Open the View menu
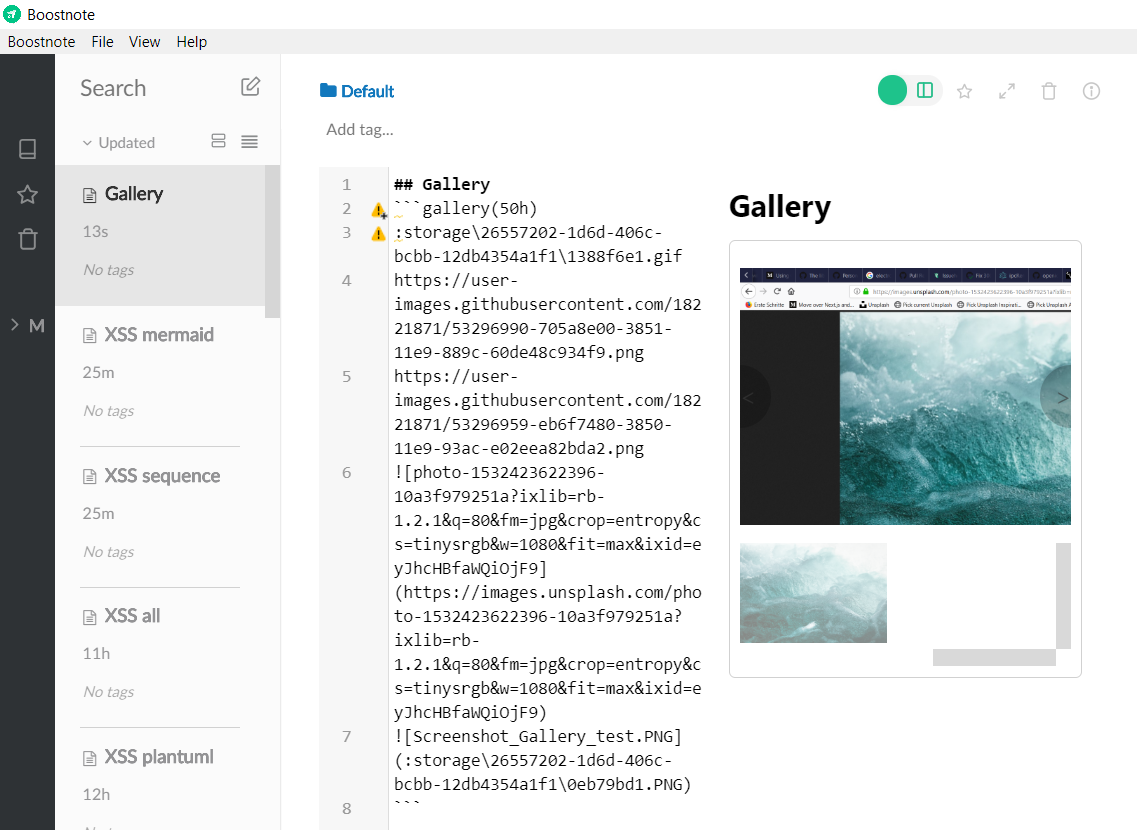 [x=144, y=42]
